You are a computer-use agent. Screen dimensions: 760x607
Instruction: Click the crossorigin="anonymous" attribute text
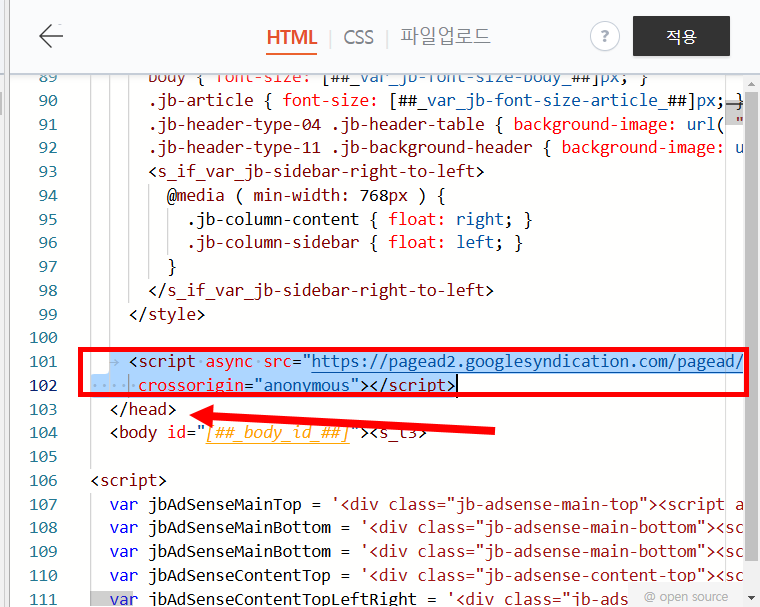click(248, 385)
